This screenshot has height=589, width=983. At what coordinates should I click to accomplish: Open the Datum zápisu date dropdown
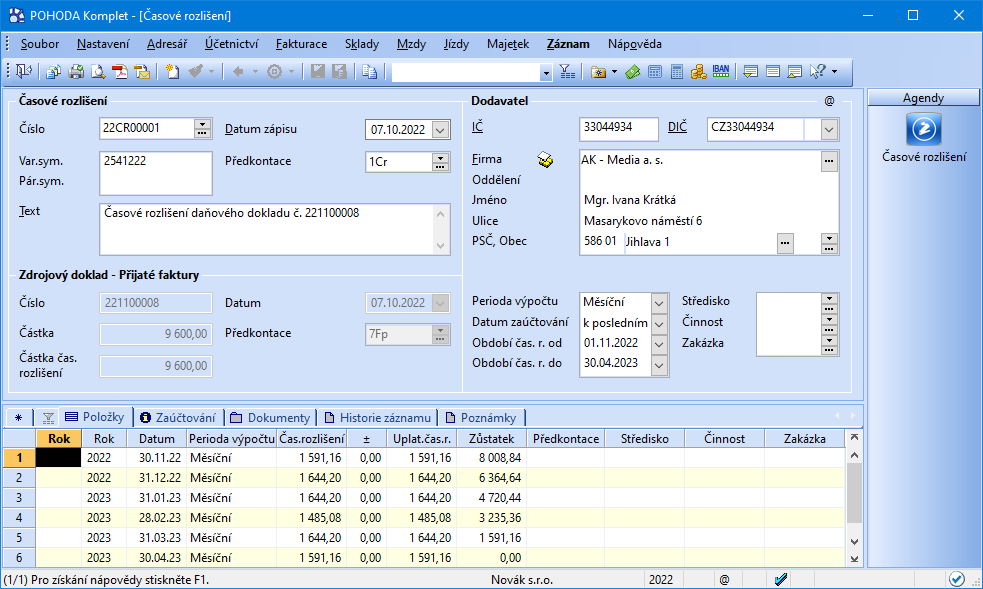tap(441, 130)
